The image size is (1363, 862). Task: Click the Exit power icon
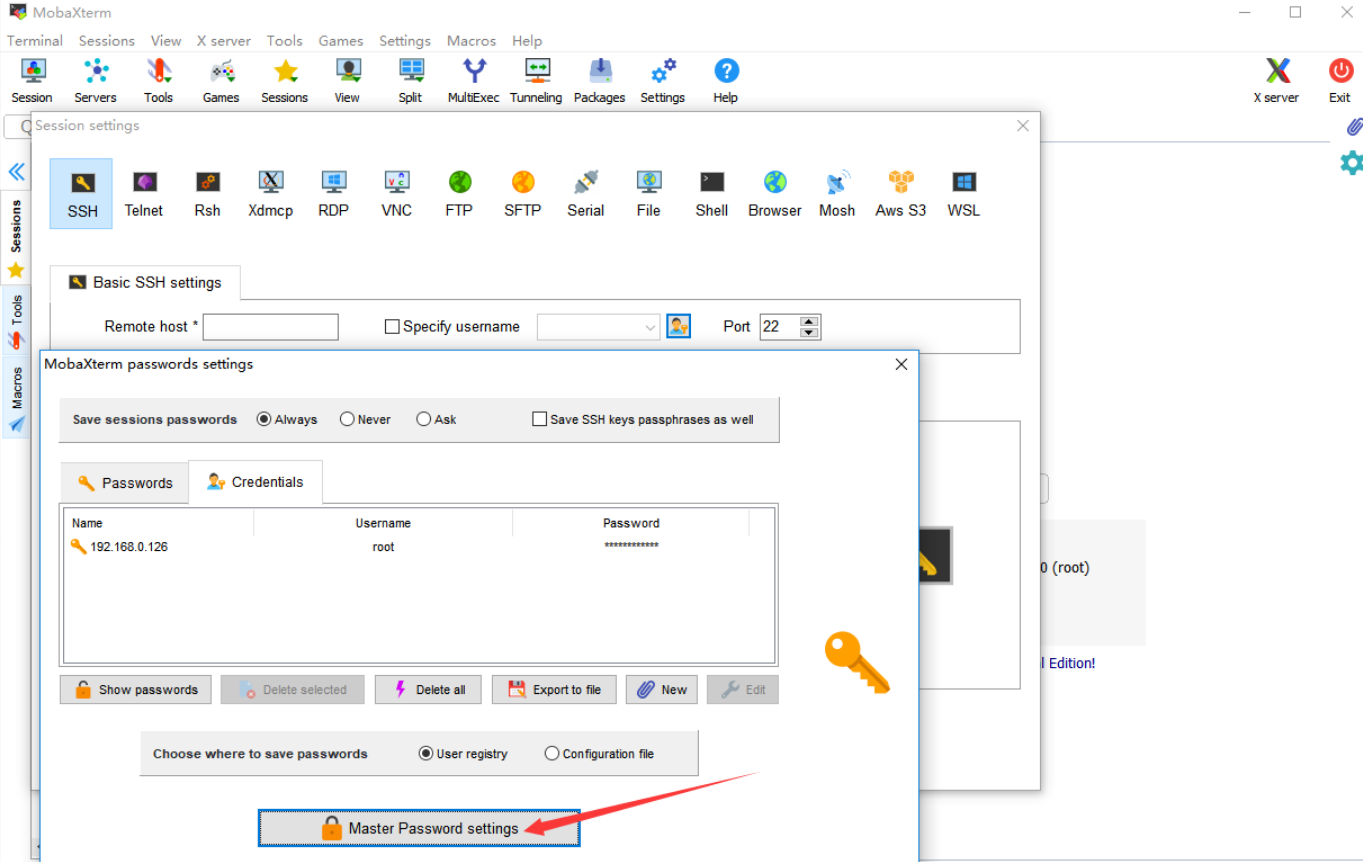click(1340, 80)
